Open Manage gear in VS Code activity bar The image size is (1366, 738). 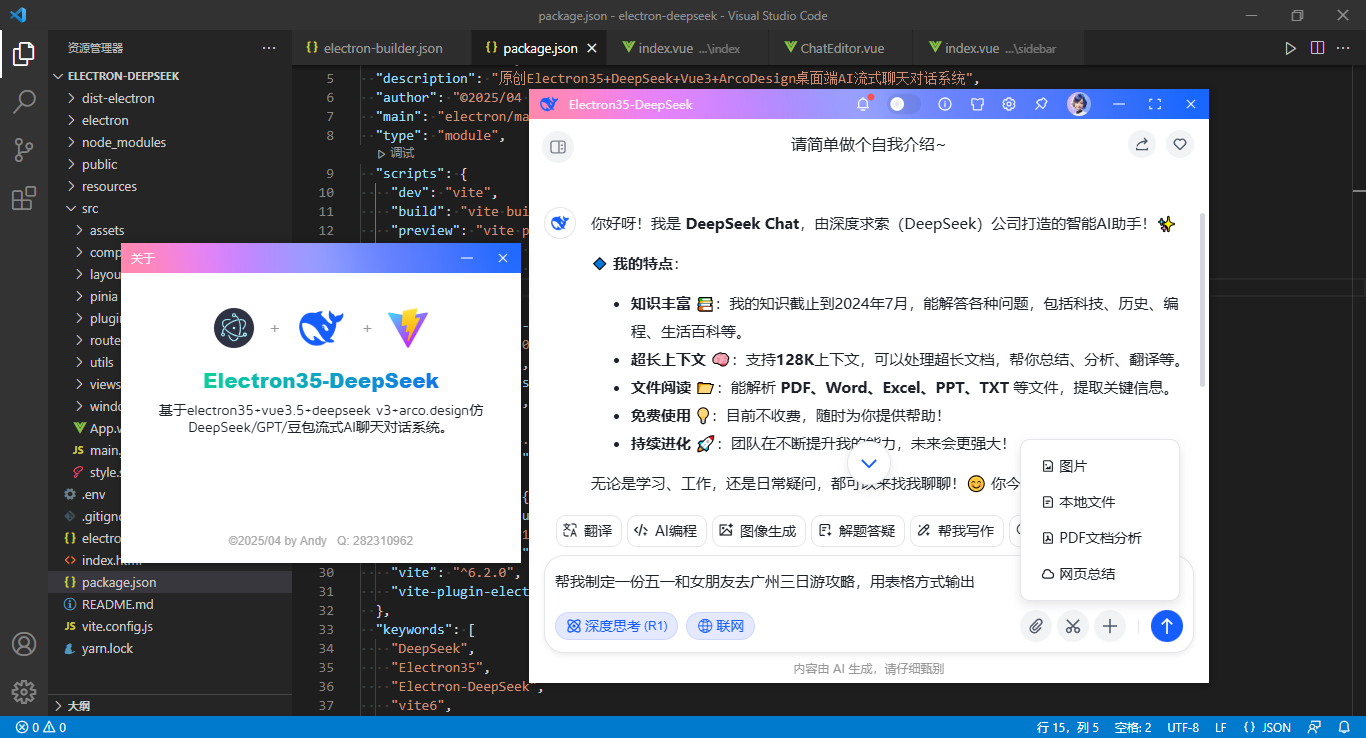(24, 691)
